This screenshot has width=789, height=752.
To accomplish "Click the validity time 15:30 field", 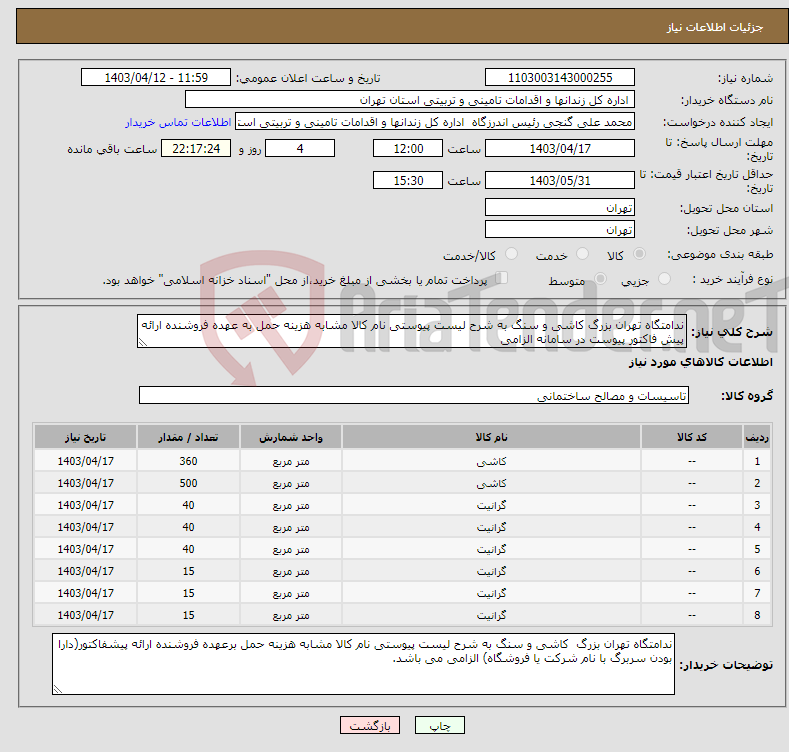I will [x=408, y=180].
